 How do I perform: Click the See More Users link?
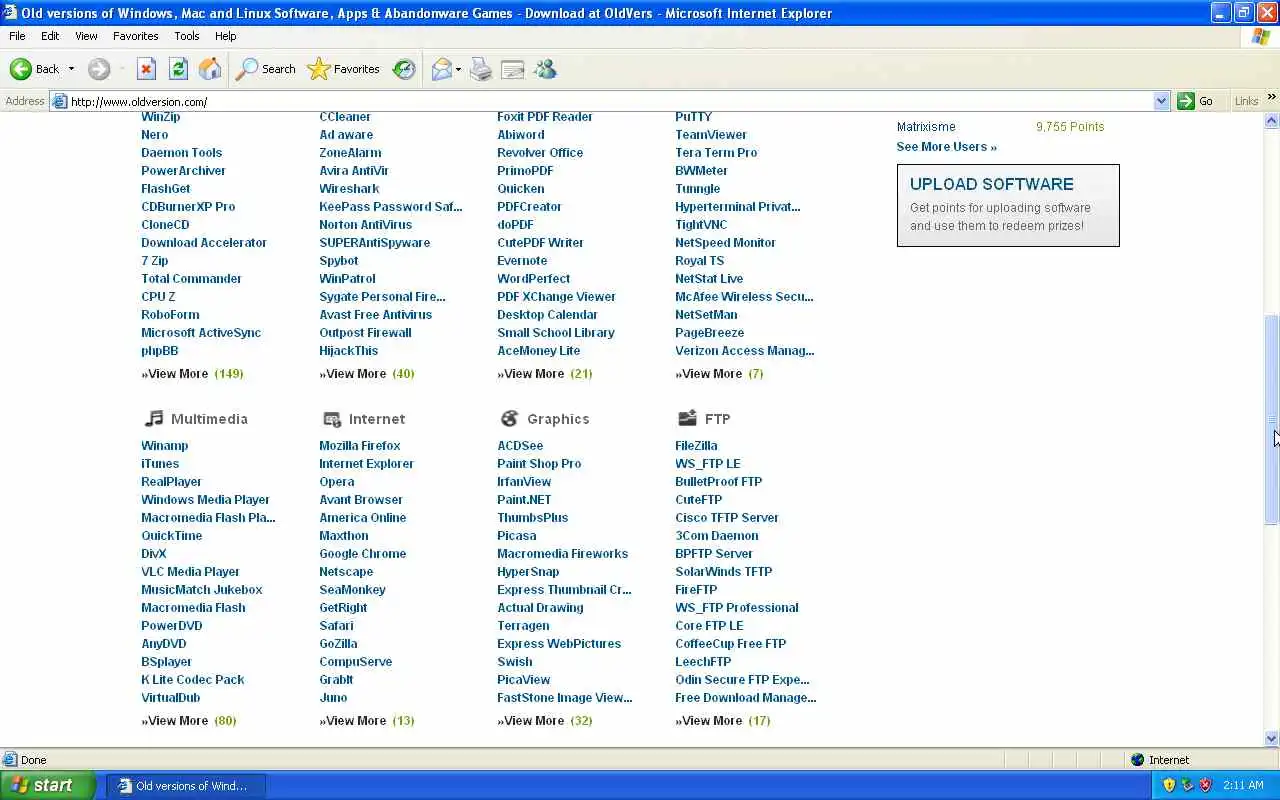(x=947, y=147)
